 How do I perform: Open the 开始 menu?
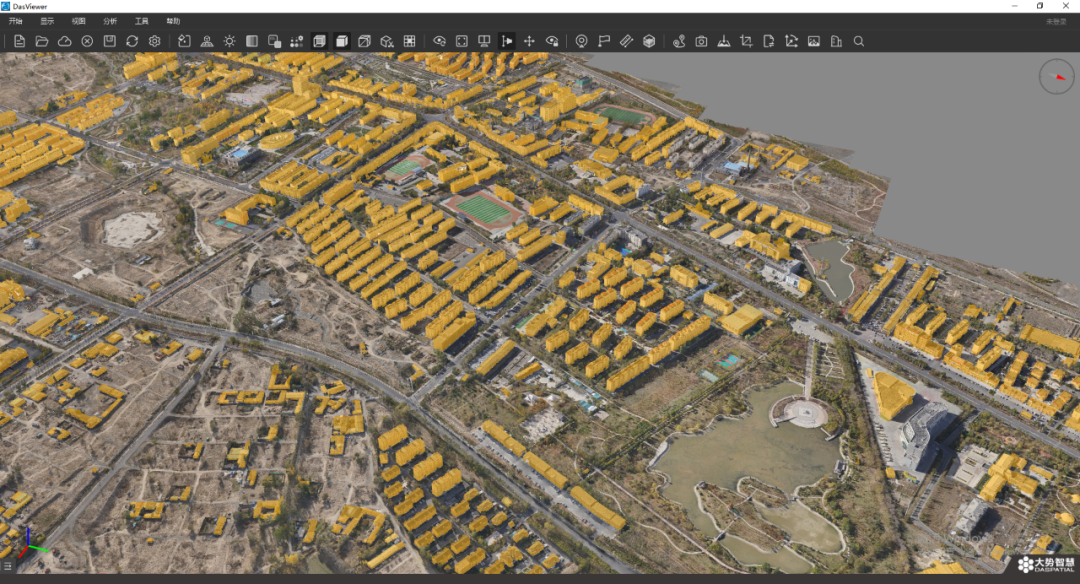[15, 21]
